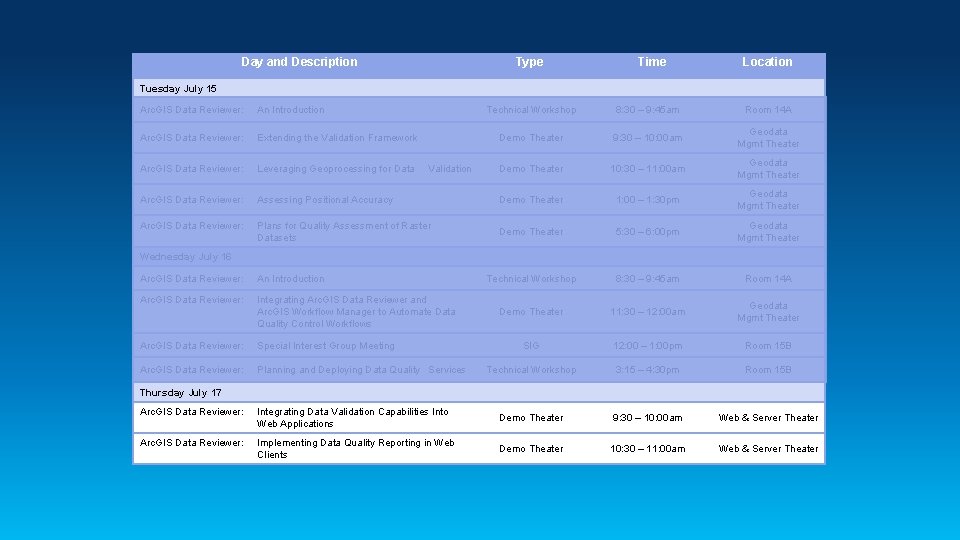Click the "SIG" type cell
Screen dimensions: 960x540
click(531, 346)
